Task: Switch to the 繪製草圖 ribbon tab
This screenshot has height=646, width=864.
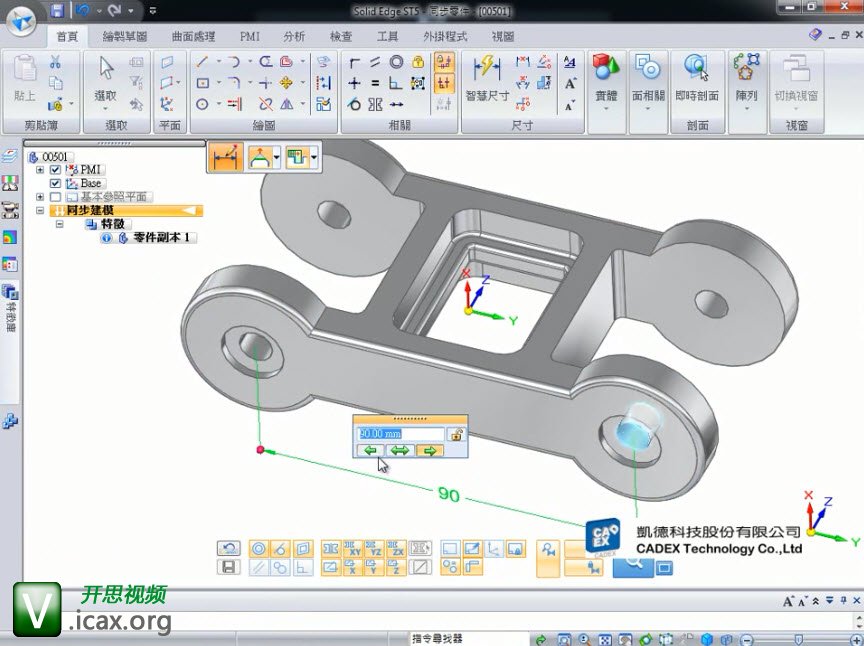Action: (124, 37)
